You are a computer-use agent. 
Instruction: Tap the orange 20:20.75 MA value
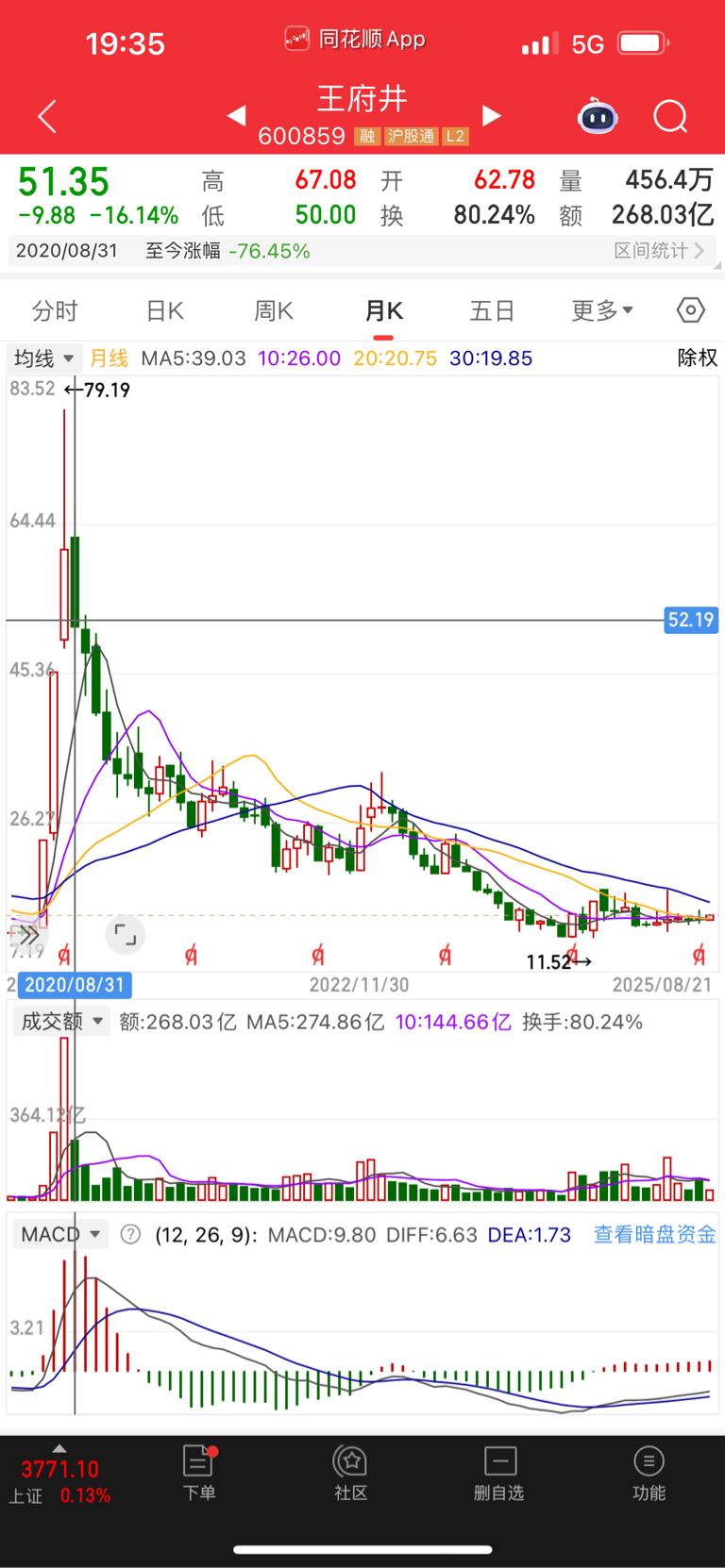[395, 359]
